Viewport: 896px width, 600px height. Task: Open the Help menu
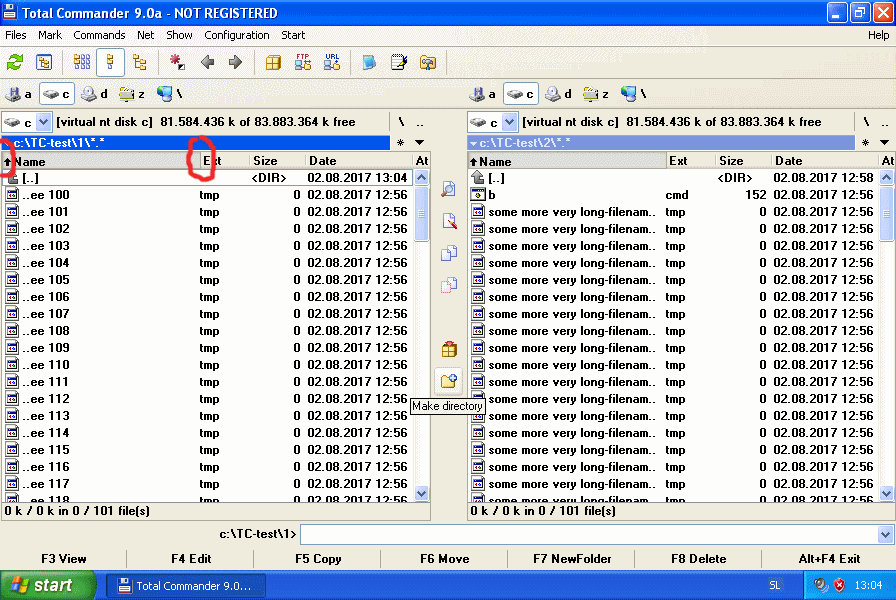pyautogui.click(x=878, y=35)
